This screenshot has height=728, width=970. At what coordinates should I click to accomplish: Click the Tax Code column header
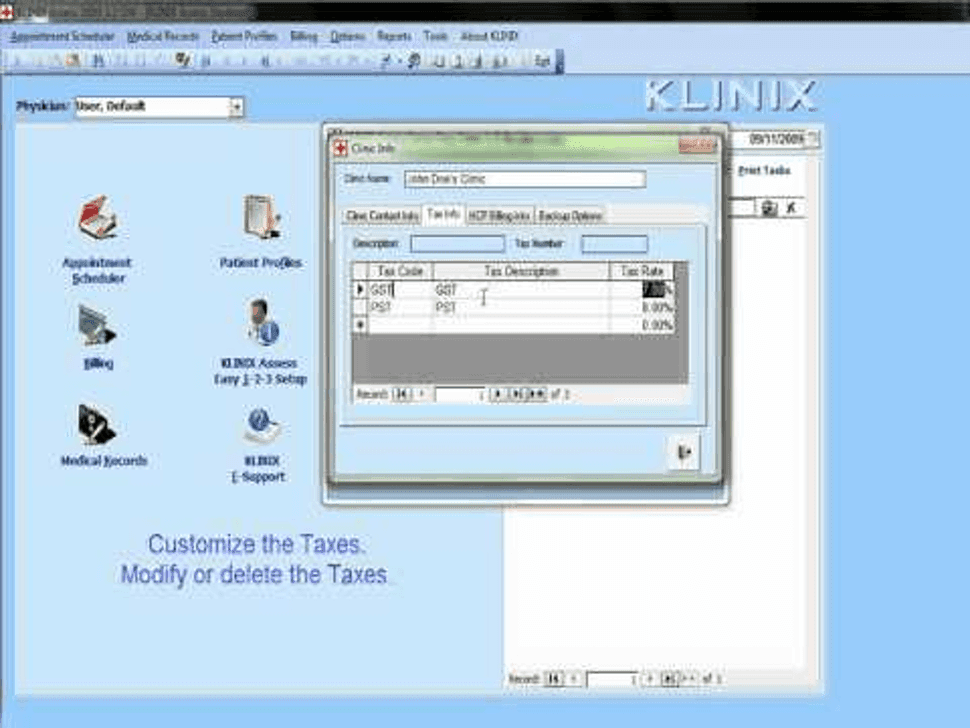click(x=400, y=271)
